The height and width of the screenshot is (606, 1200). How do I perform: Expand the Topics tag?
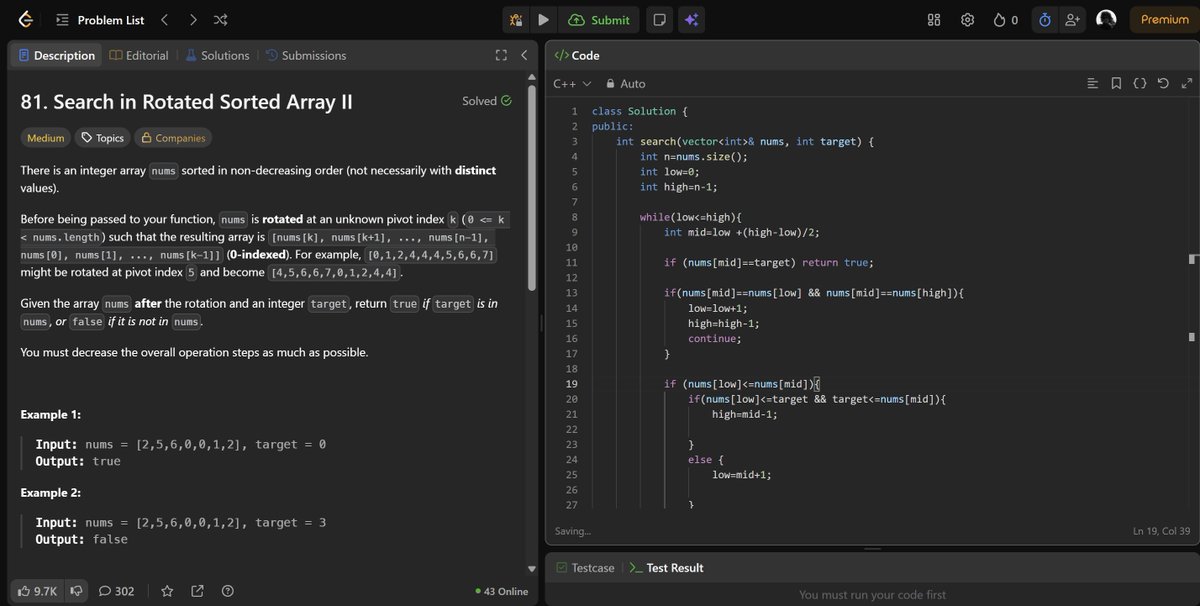(102, 138)
